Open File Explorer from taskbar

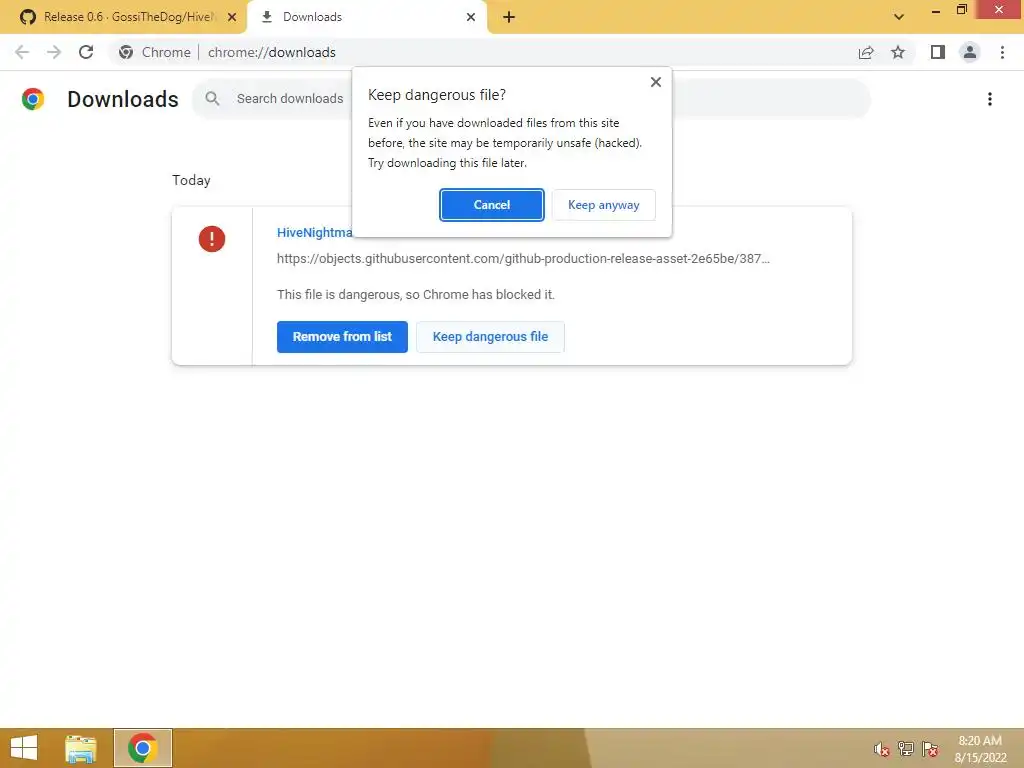[81, 748]
